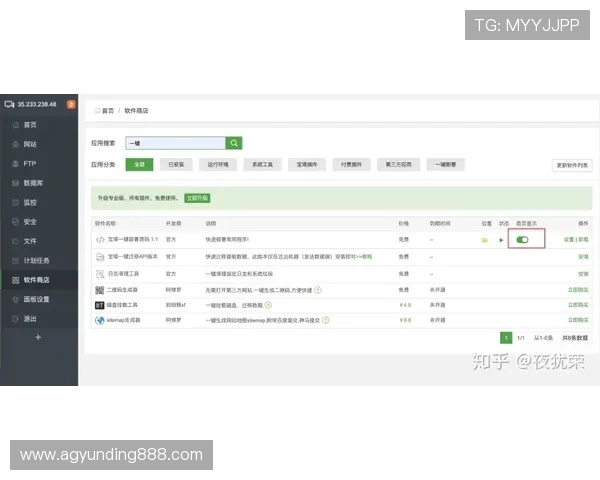This screenshot has height=480, width=600.
Task: Click the 二维码生成器 name text
Action: [x=122, y=290]
